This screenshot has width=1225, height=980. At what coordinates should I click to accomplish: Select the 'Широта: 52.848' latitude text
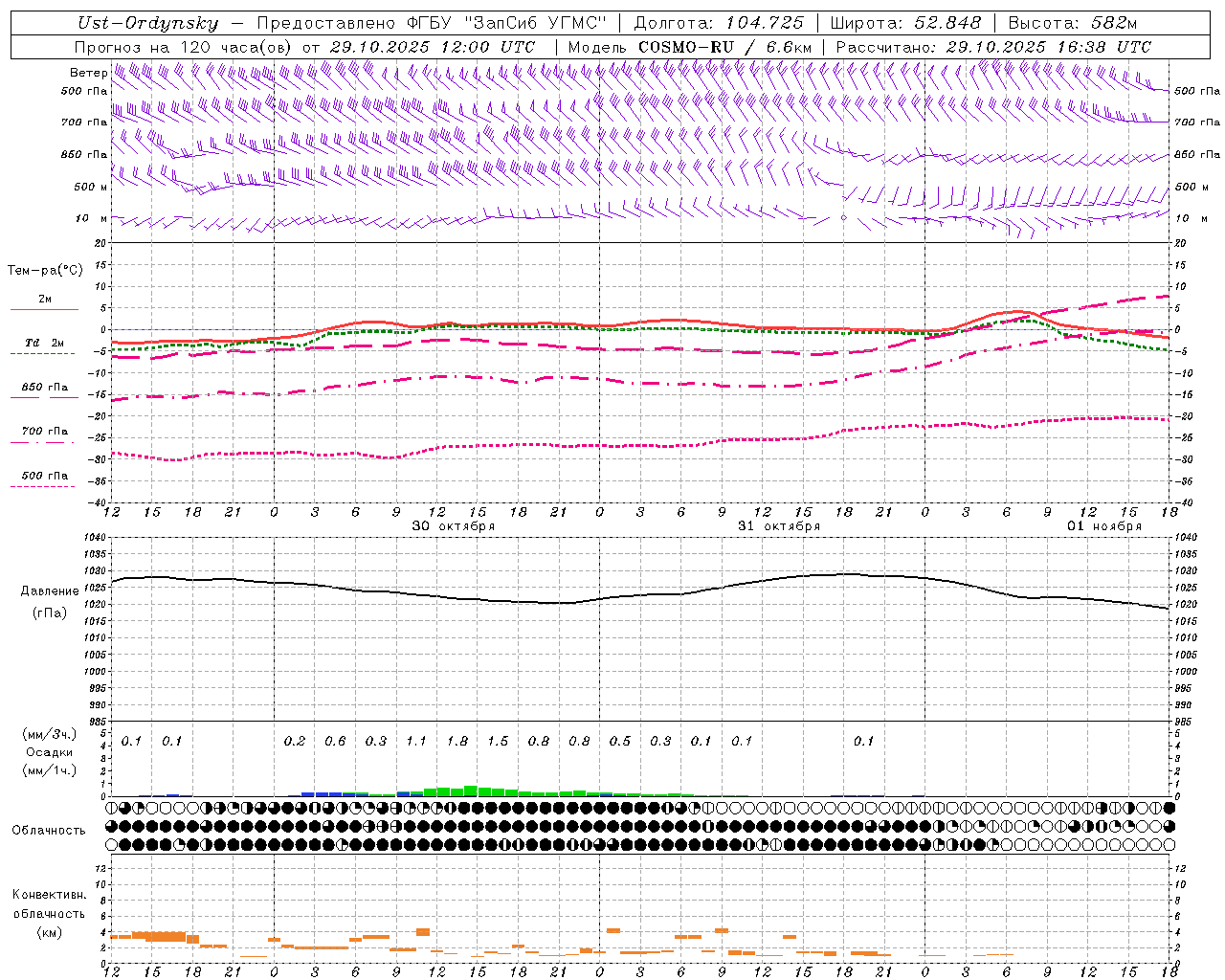click(x=905, y=24)
